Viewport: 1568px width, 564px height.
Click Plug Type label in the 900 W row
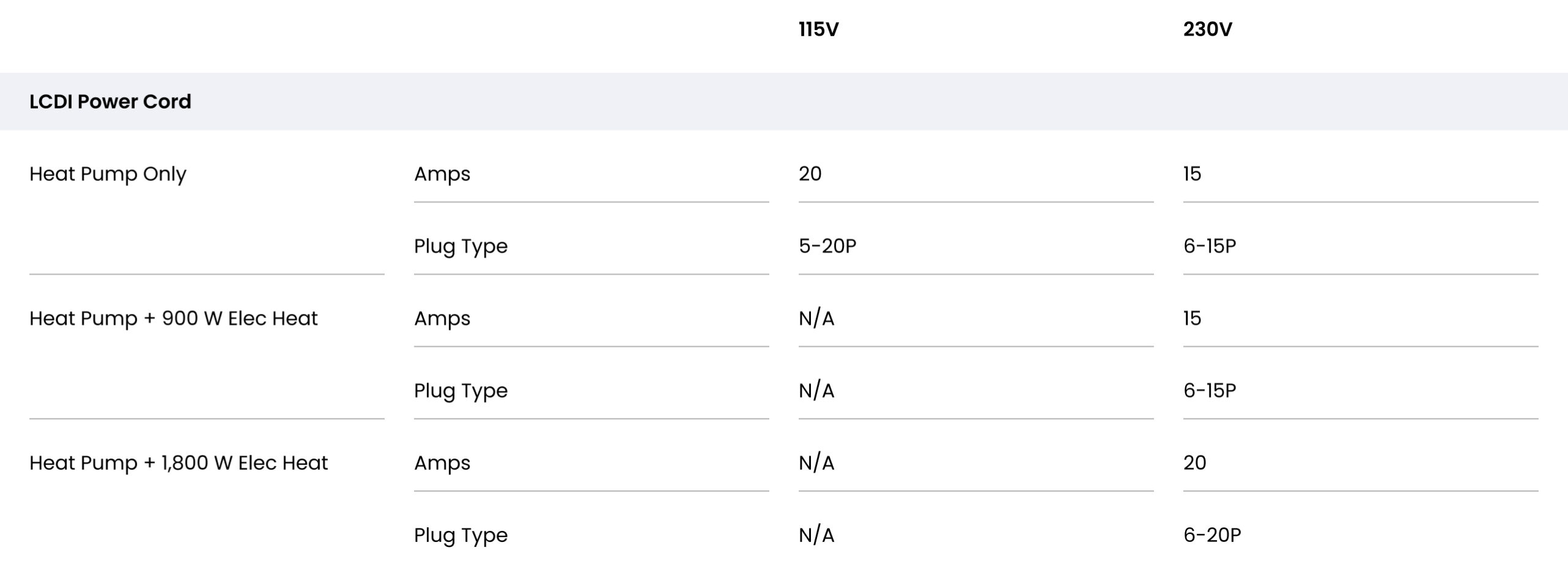(461, 391)
